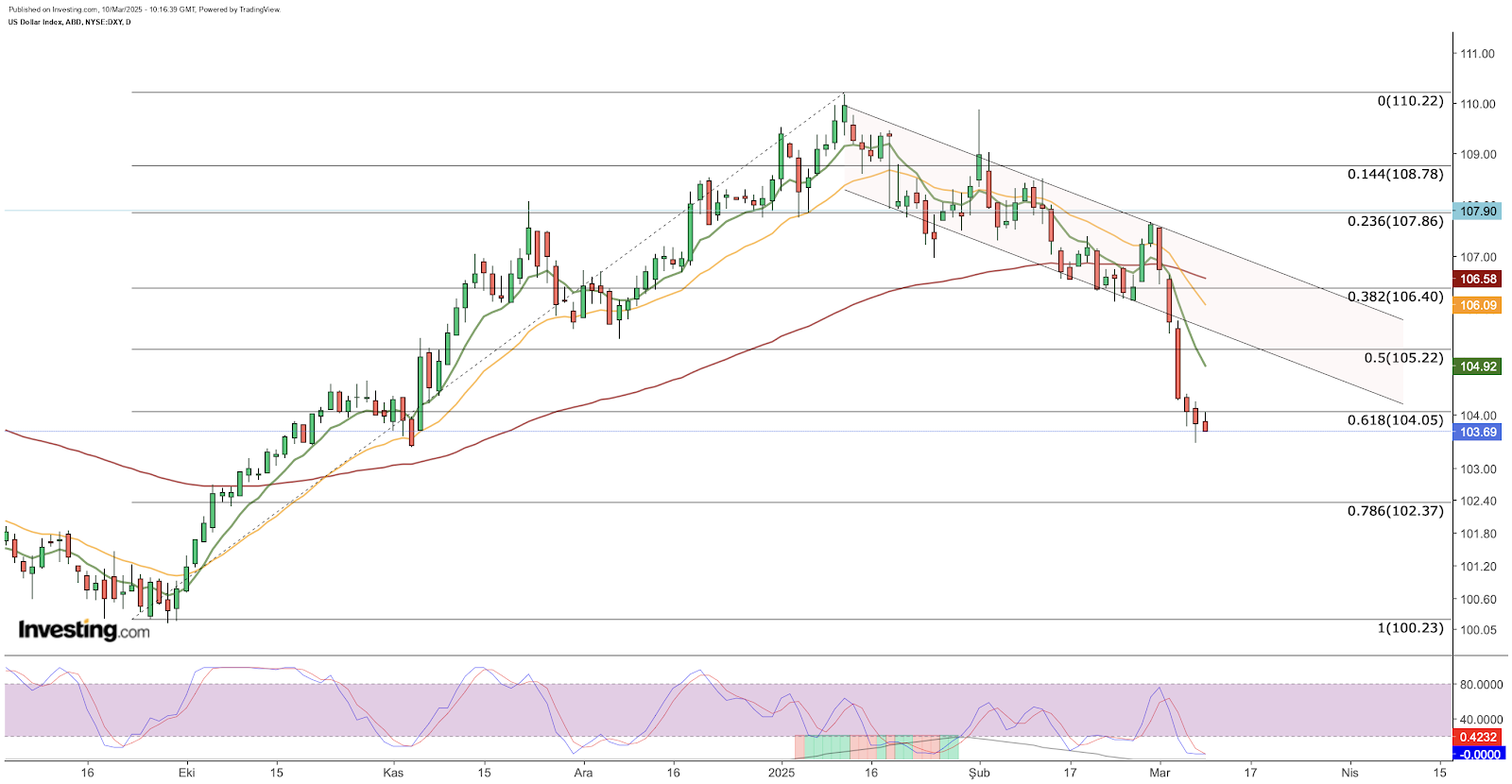Click the 0(110.22) Fibonacci level label
This screenshot has width=1512, height=784.
click(1410, 101)
